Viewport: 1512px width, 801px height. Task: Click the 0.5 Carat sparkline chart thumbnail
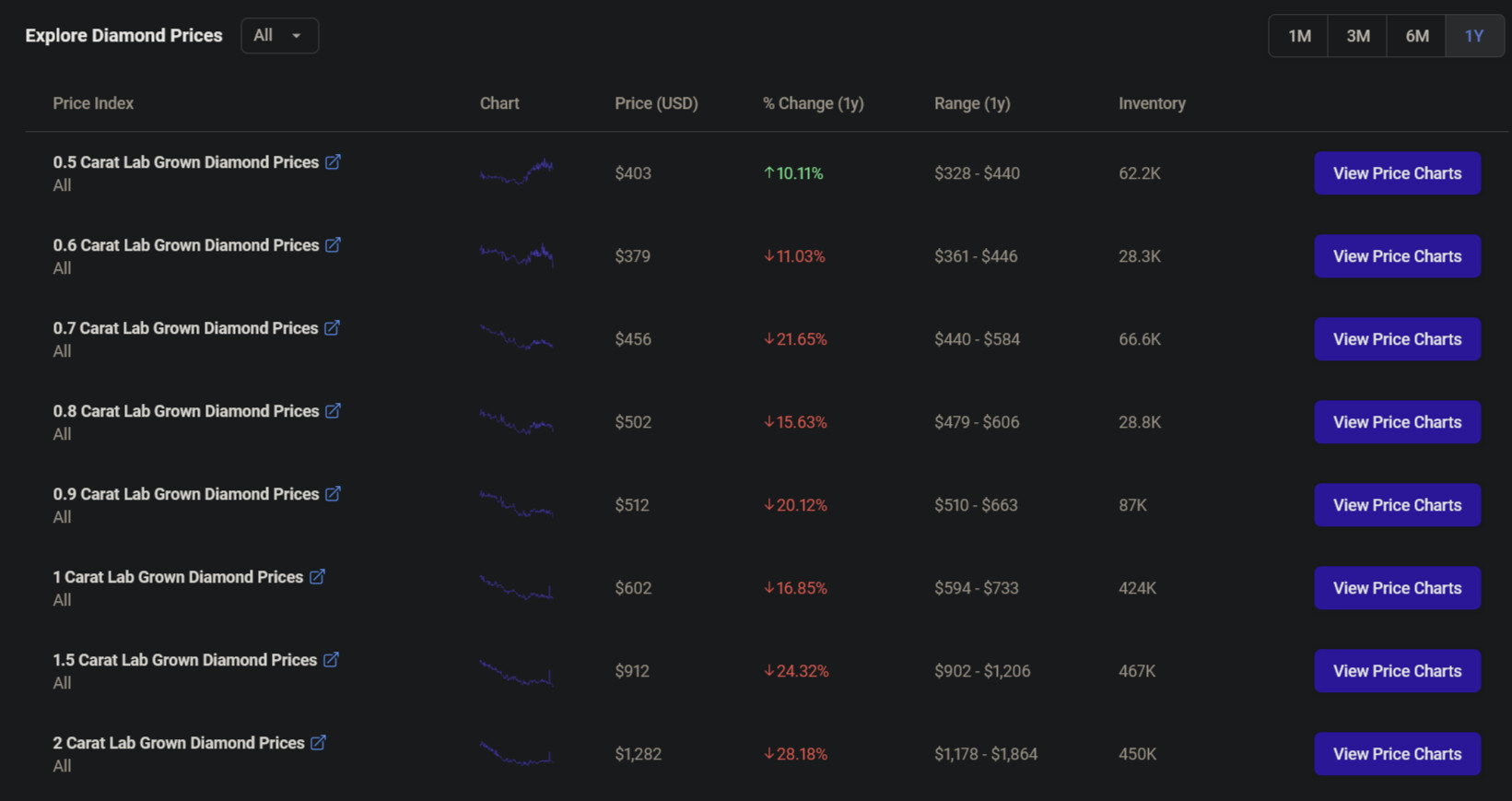(x=516, y=172)
